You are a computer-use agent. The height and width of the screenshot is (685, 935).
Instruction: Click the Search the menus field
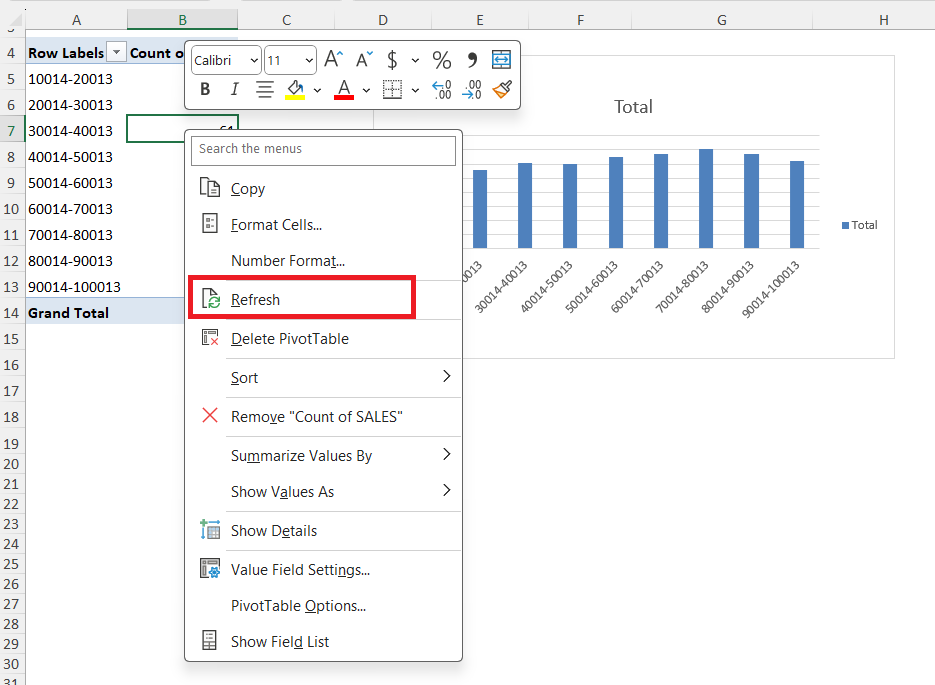(323, 150)
